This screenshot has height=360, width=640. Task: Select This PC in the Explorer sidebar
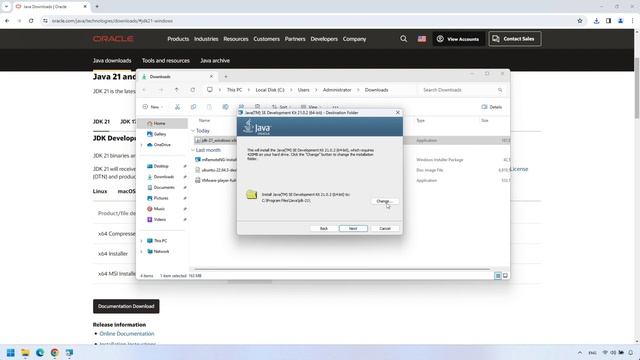tap(160, 241)
